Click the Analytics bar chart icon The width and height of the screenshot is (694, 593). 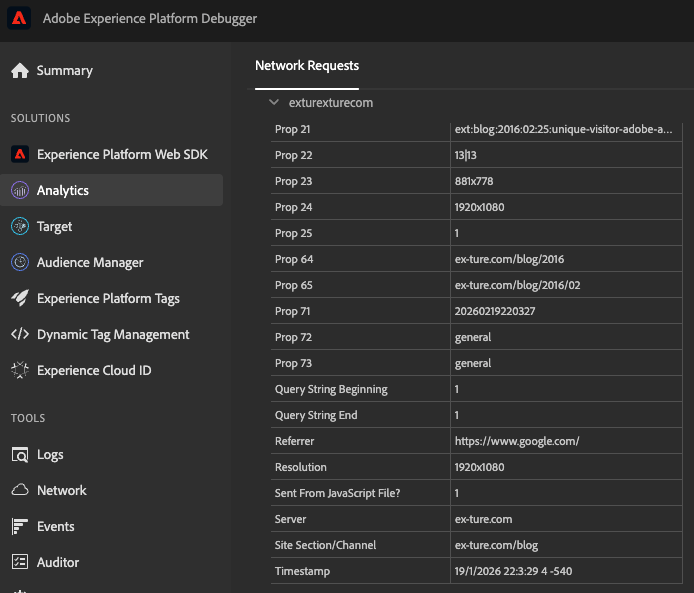pos(20,190)
